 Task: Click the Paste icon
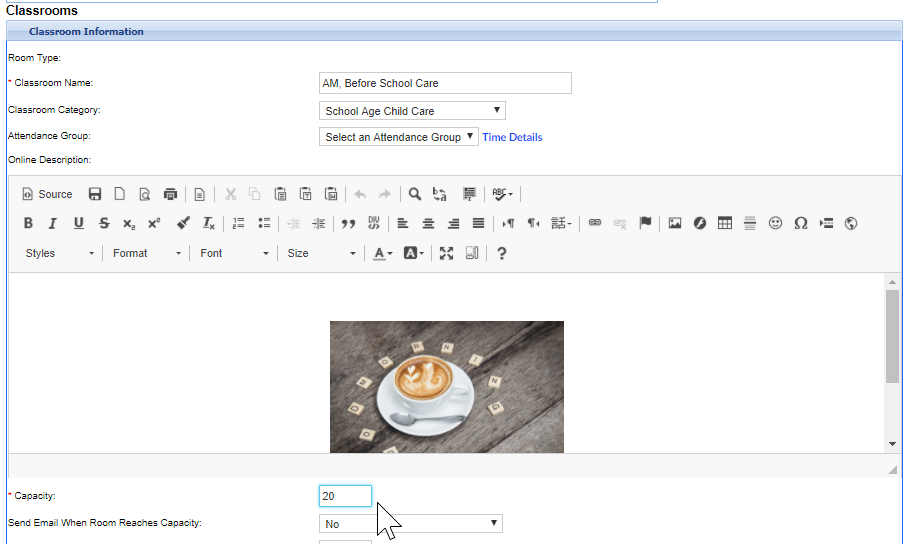[x=281, y=194]
